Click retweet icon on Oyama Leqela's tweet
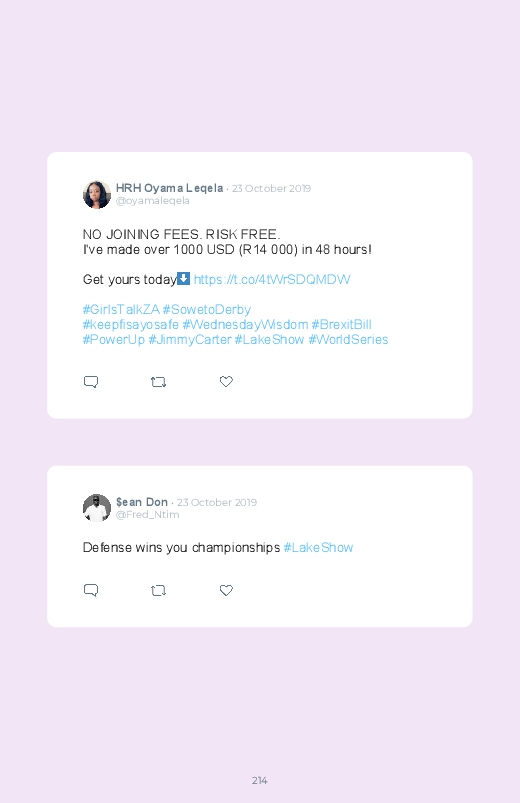520x803 pixels. [x=158, y=382]
